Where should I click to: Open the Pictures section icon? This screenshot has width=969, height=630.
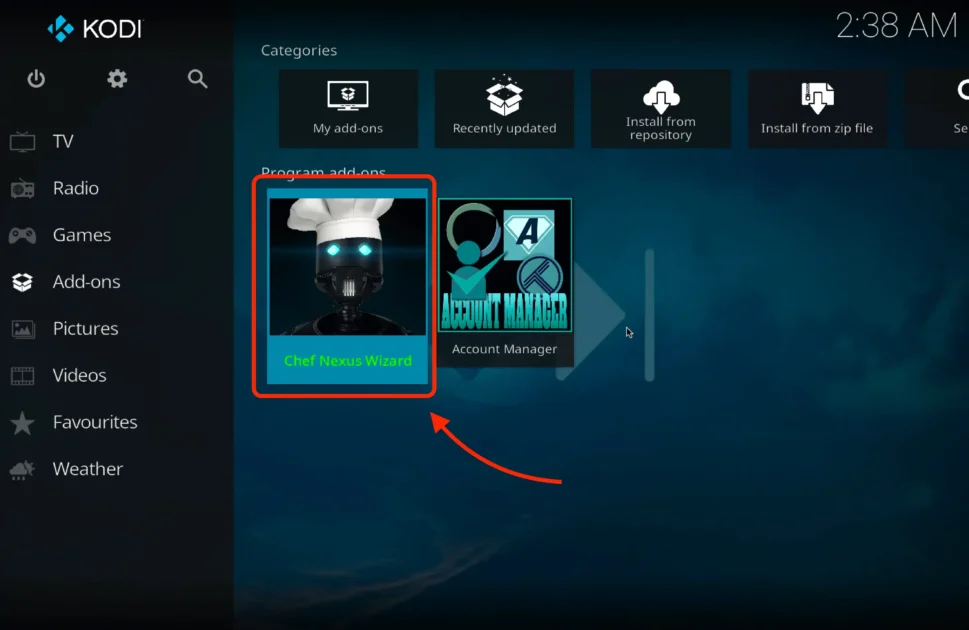pos(23,328)
